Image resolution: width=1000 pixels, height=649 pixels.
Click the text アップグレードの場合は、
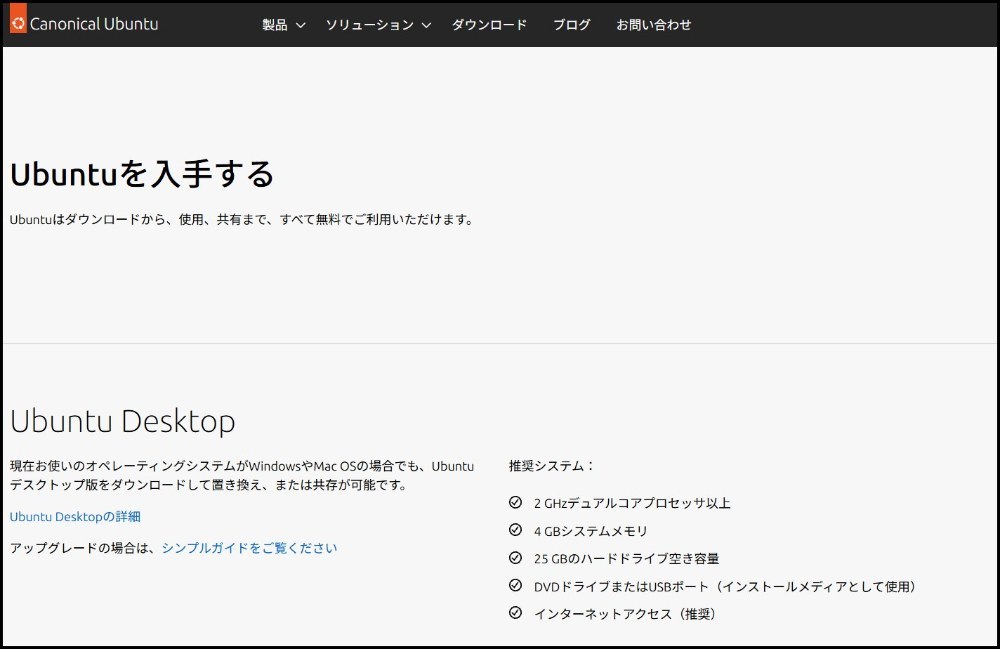click(x=84, y=548)
